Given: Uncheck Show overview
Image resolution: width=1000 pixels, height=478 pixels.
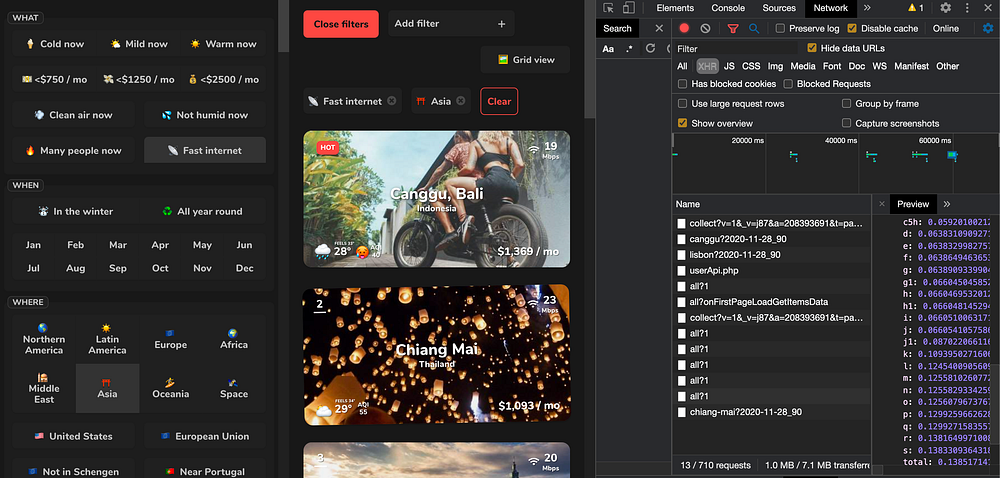Looking at the screenshot, I should tap(683, 123).
